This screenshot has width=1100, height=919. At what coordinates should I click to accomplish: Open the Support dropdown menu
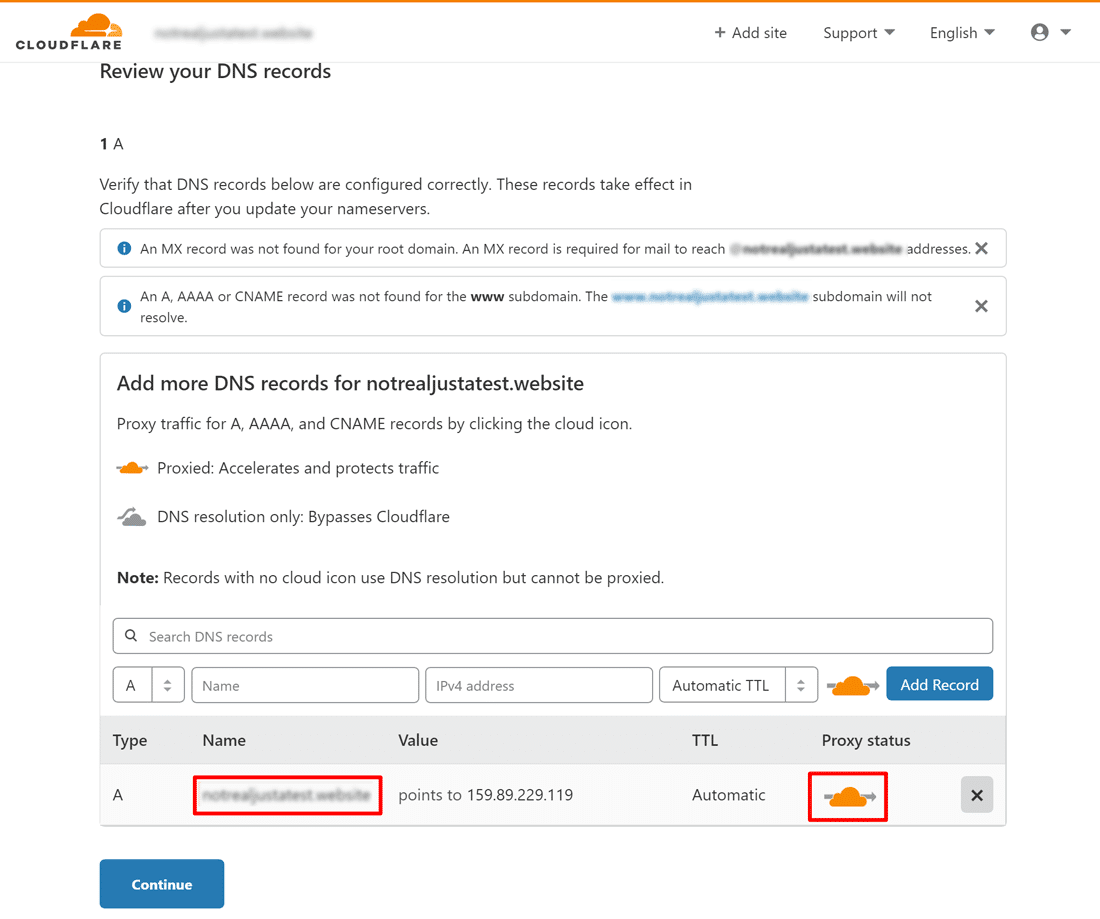[x=859, y=33]
